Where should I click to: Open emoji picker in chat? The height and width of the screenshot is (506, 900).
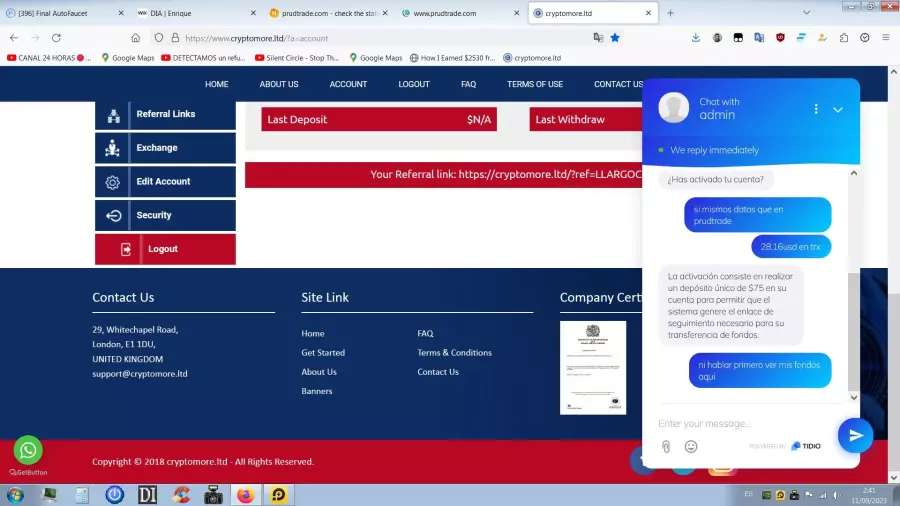691,446
